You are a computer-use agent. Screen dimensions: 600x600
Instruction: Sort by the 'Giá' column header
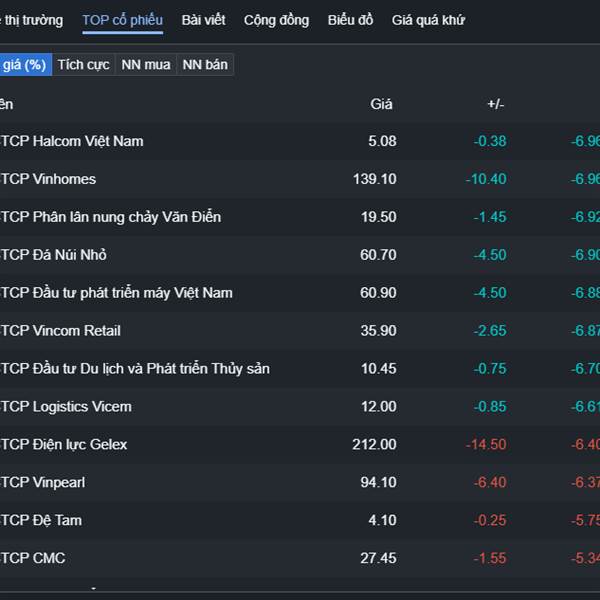pyautogui.click(x=381, y=104)
